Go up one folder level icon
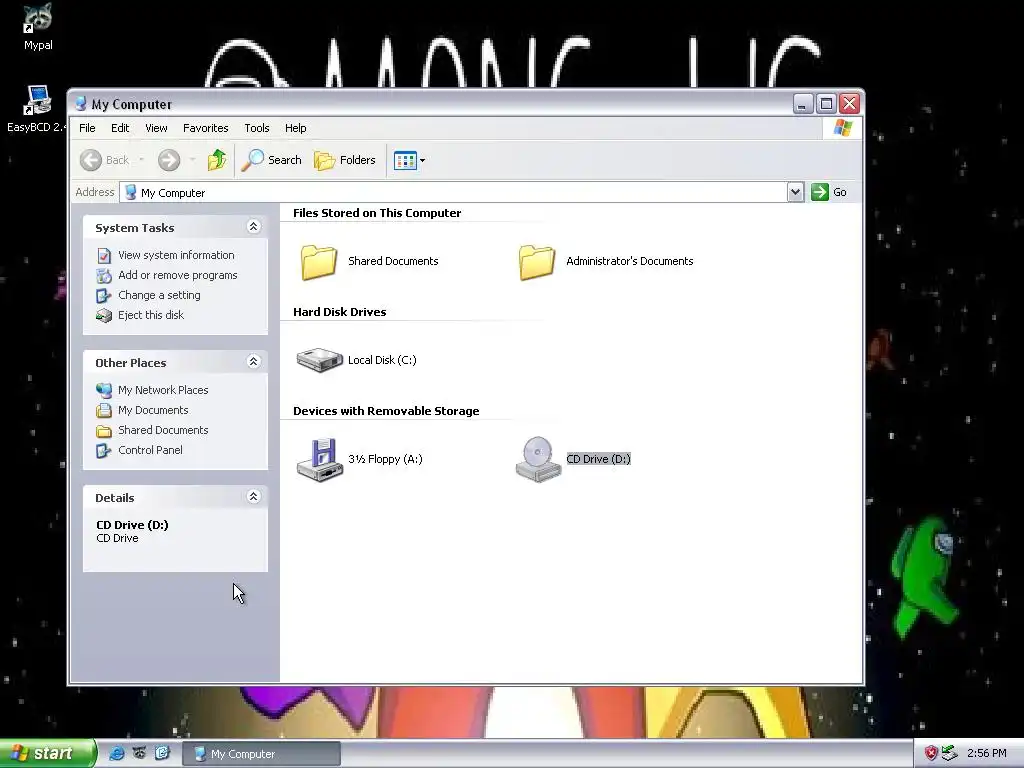Viewport: 1024px width, 768px height. [217, 160]
